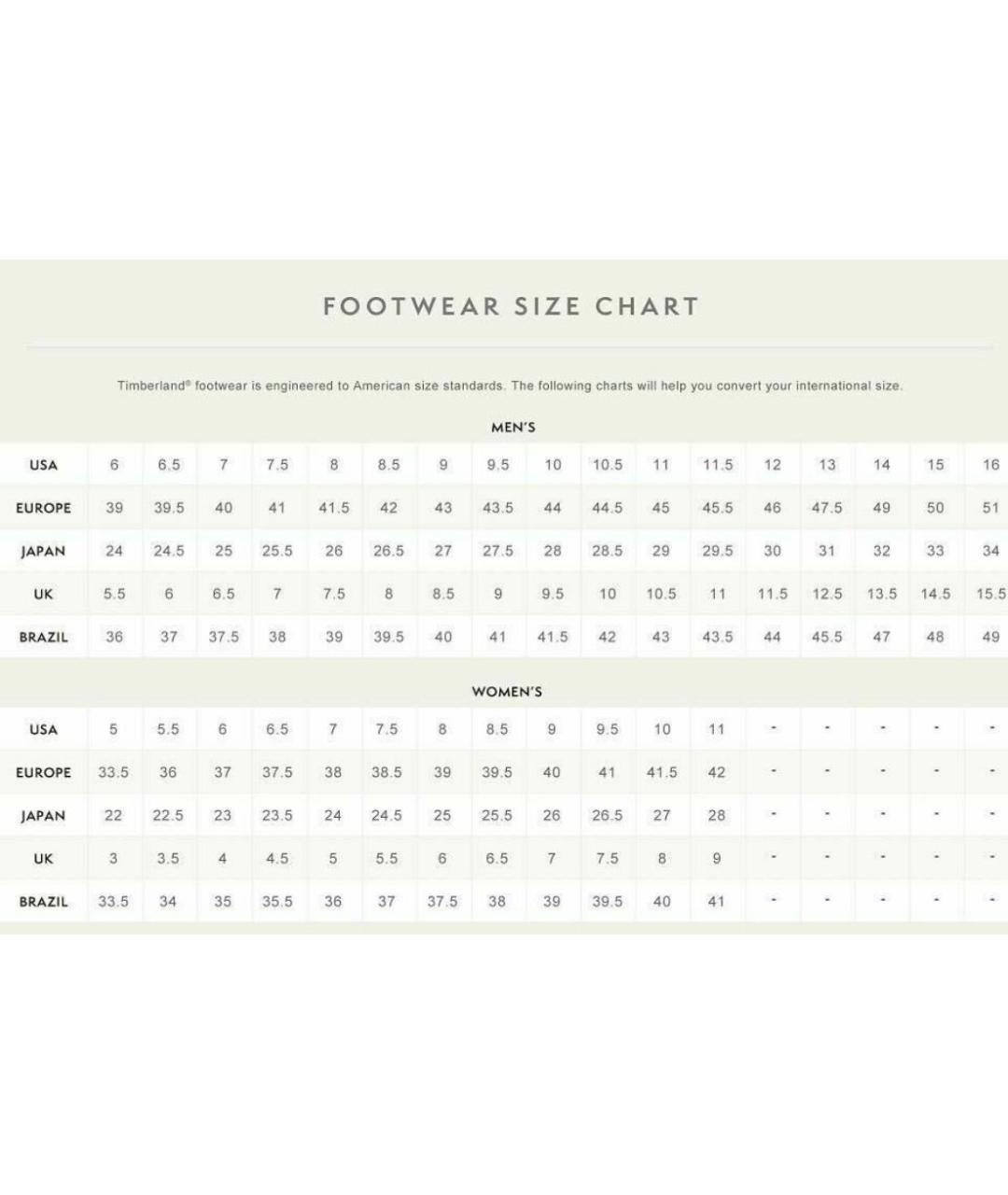Select Men's USA size 16 cell
Screen dimensions: 1008x1195
(x=990, y=465)
